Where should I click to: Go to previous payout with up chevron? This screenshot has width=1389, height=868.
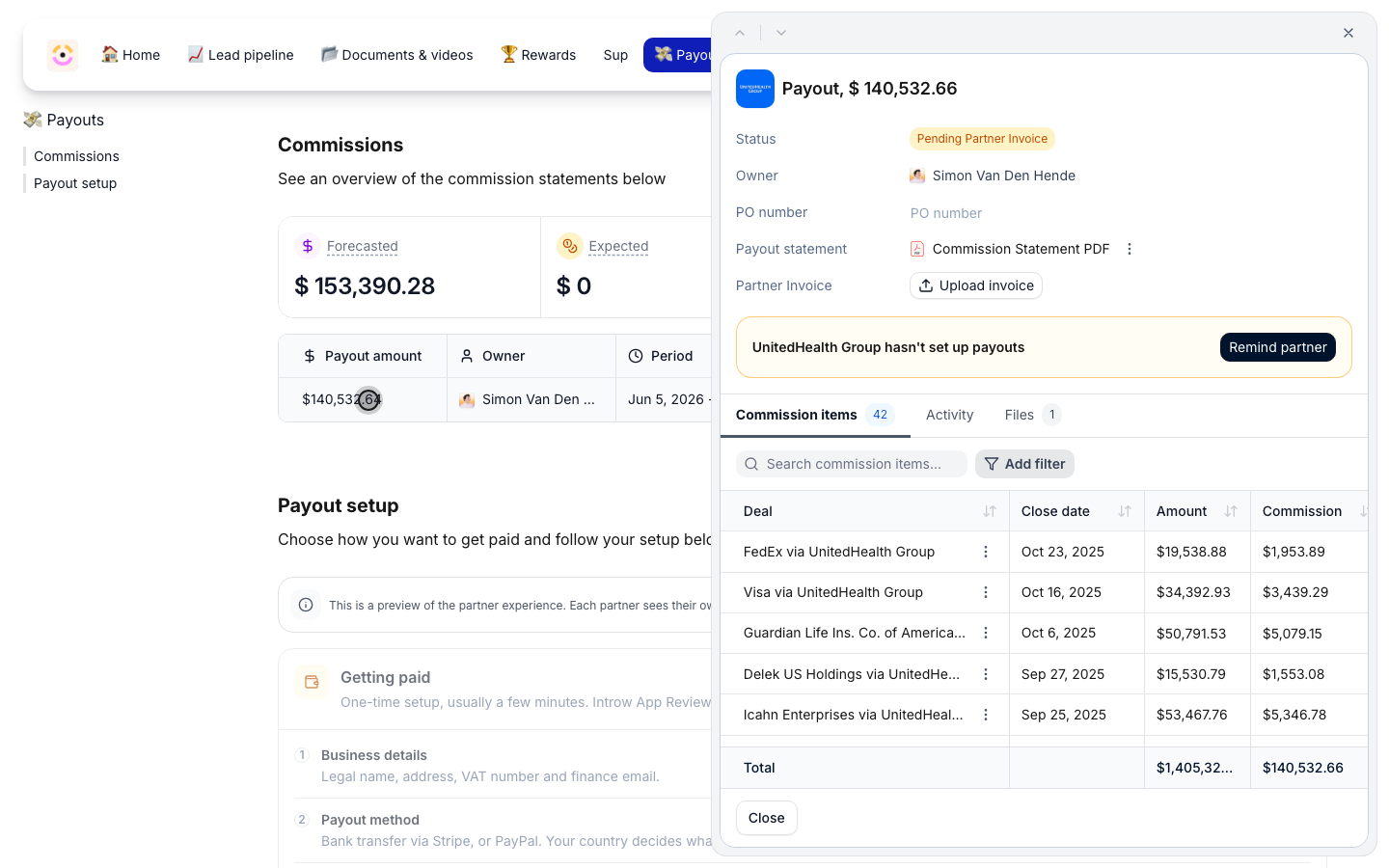pyautogui.click(x=740, y=33)
